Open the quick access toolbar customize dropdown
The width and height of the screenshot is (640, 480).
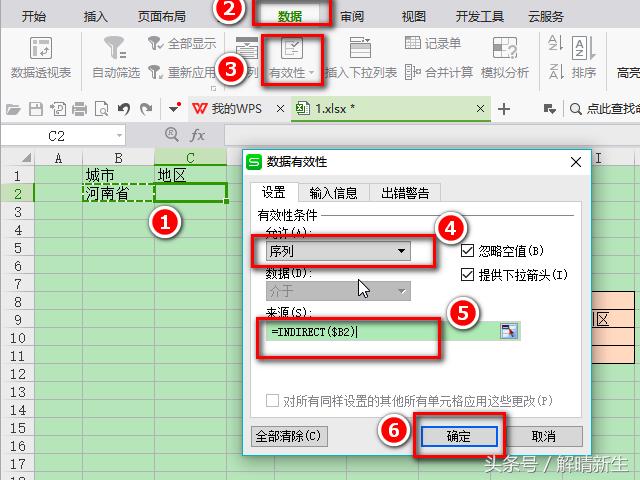(175, 109)
